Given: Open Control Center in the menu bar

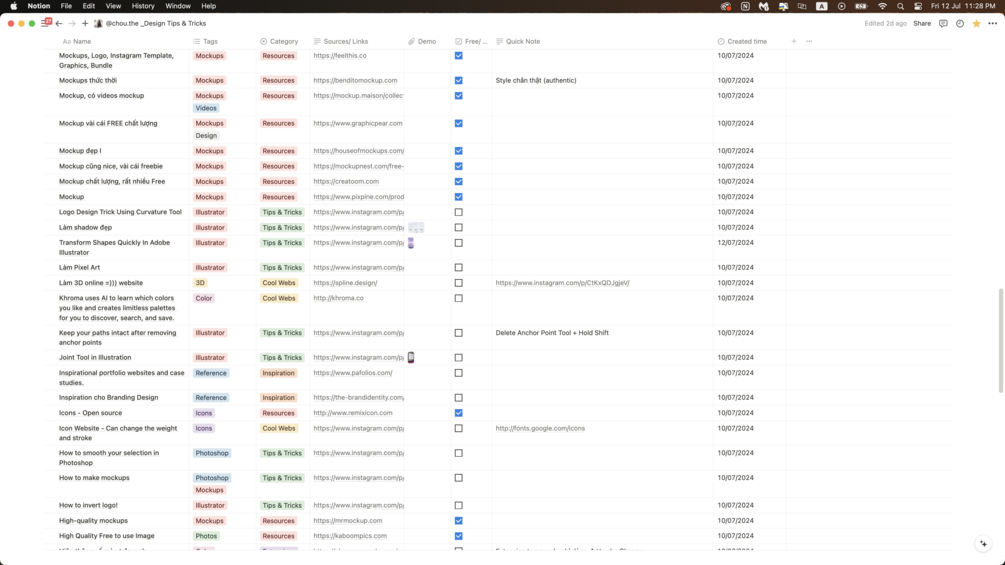Looking at the screenshot, I should 918,6.
